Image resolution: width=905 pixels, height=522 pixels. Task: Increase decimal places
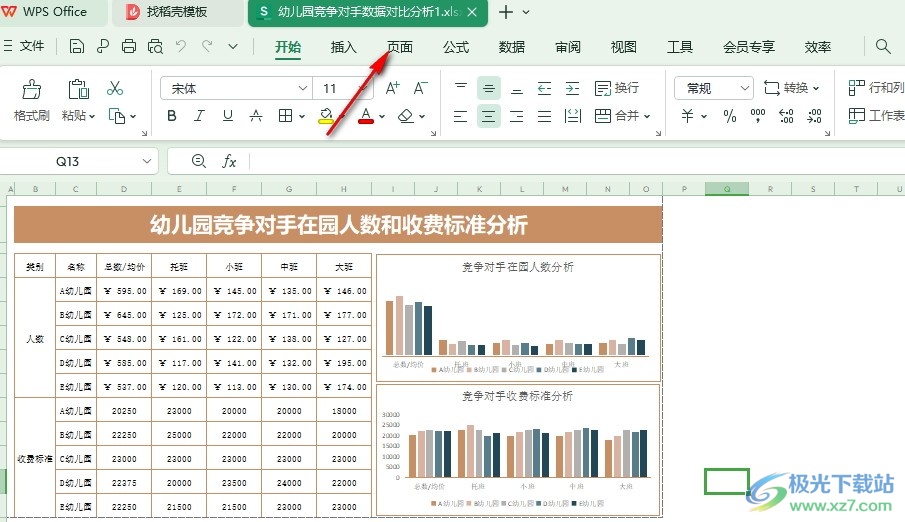(786, 116)
